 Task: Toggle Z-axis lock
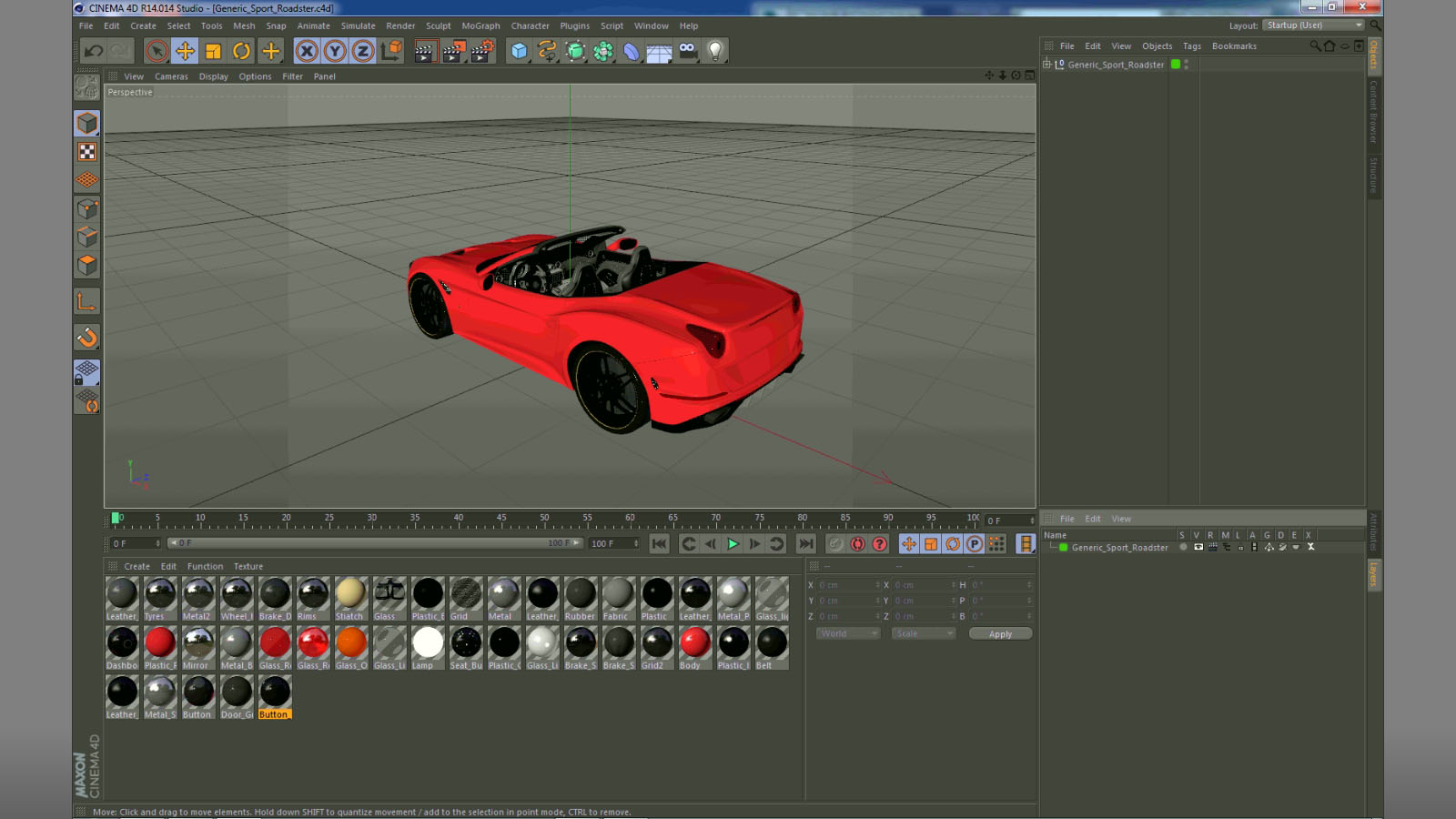click(x=363, y=51)
